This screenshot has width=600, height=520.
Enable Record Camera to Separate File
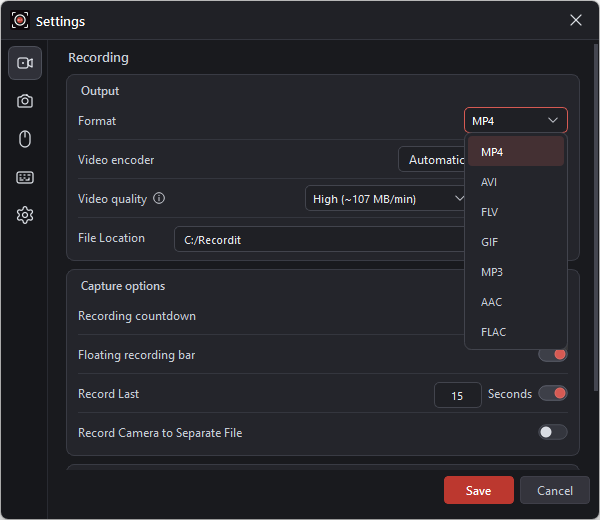[x=553, y=432]
